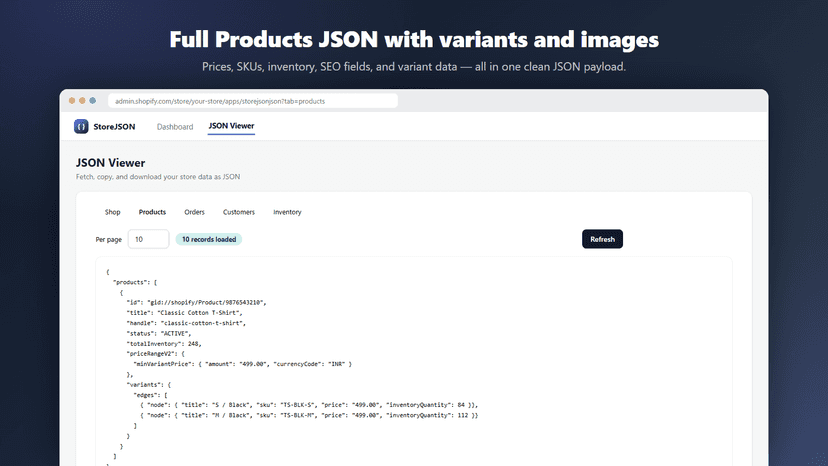The image size is (828, 466).
Task: Click the "variants": { line
Action: pyautogui.click(x=148, y=385)
